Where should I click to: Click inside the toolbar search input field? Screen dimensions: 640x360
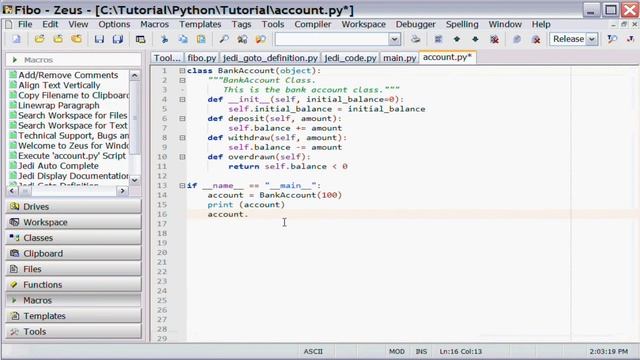click(x=332, y=39)
